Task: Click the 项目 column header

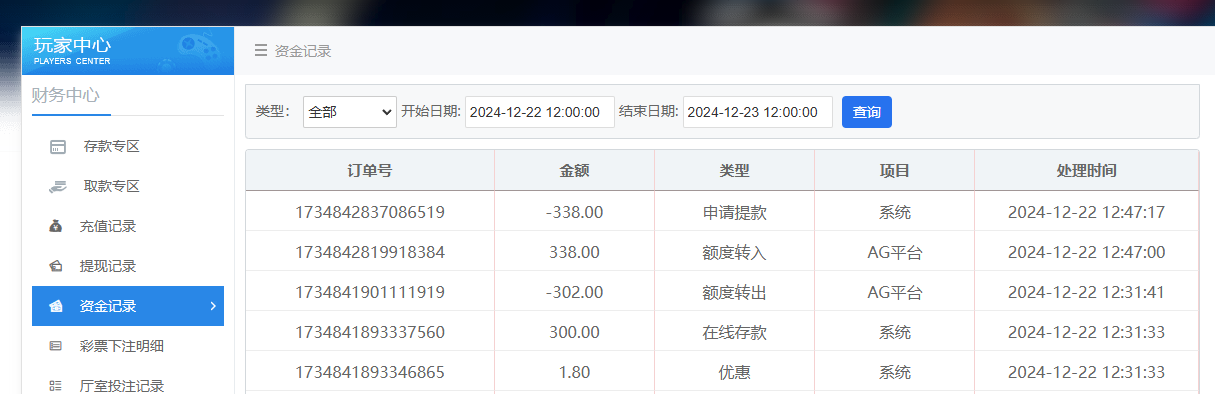Action: [x=894, y=171]
